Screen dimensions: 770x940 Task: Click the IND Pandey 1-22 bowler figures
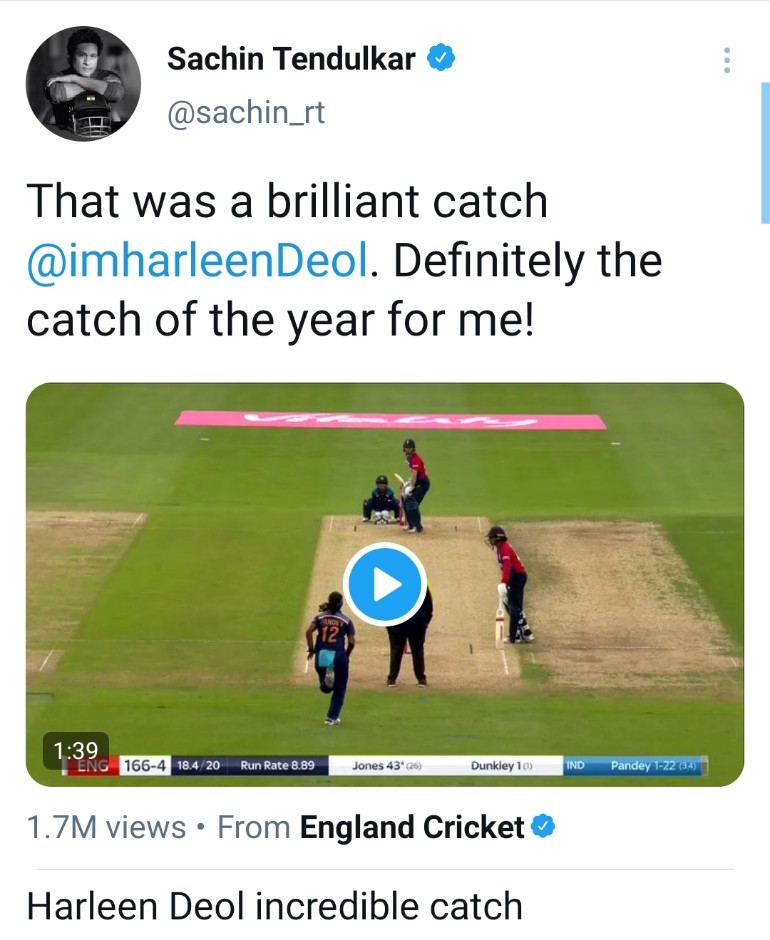tap(636, 766)
